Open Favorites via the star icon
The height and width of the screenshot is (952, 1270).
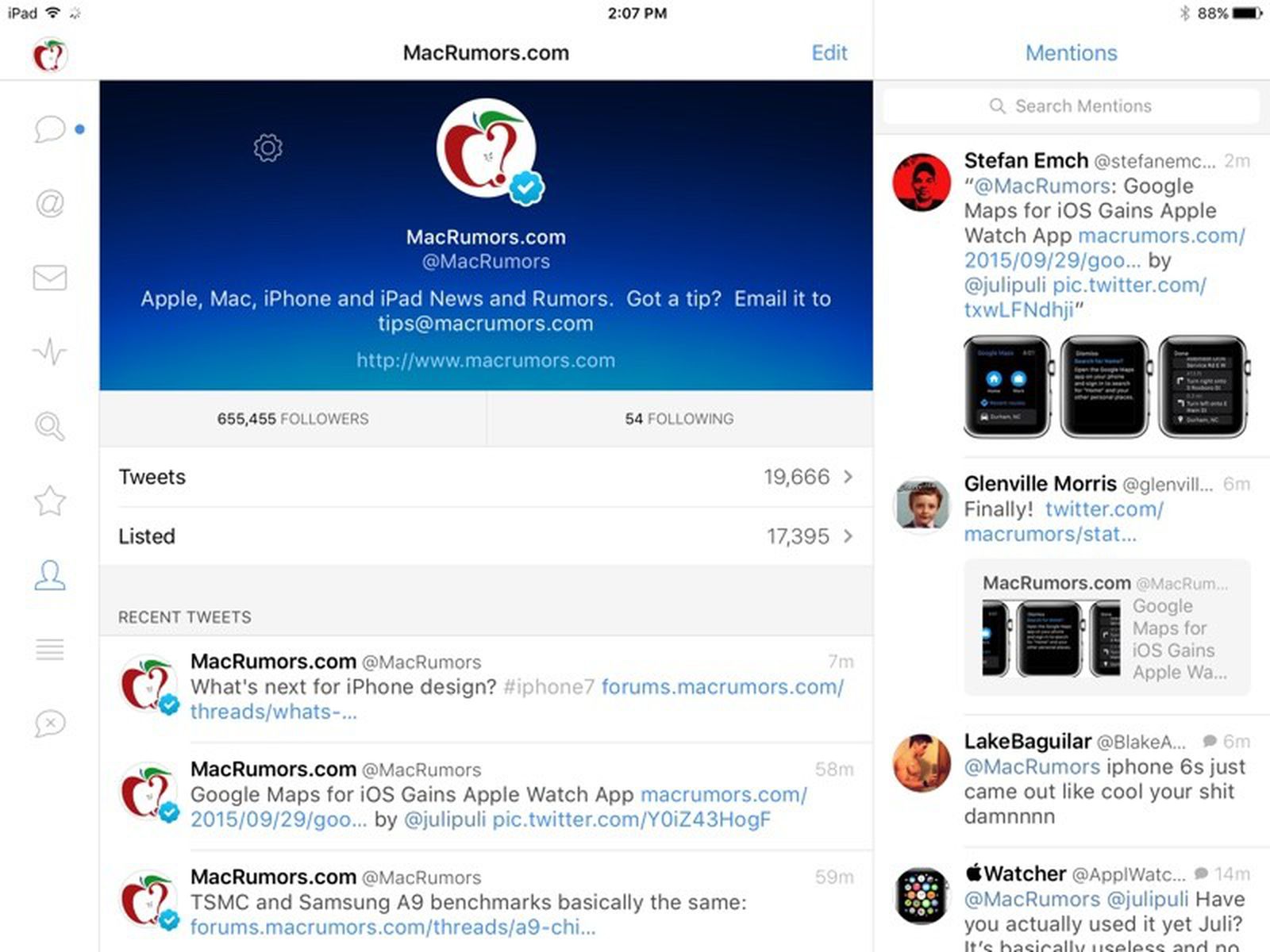(49, 501)
